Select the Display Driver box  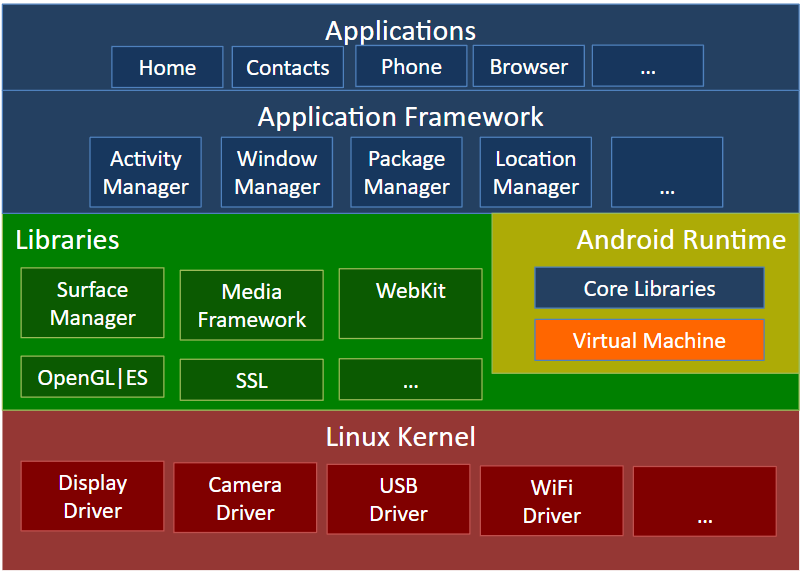point(93,496)
